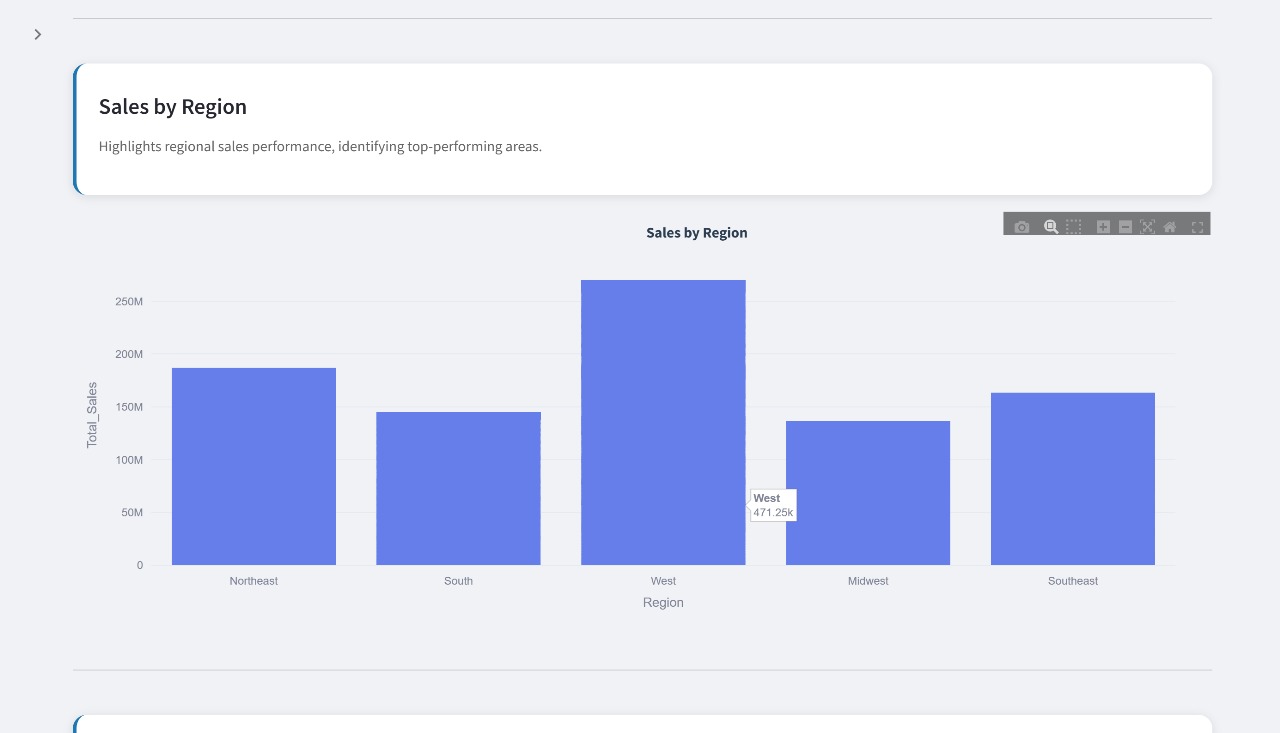Click the Zoom Out minus icon
This screenshot has height=733, width=1280.
tap(1125, 227)
